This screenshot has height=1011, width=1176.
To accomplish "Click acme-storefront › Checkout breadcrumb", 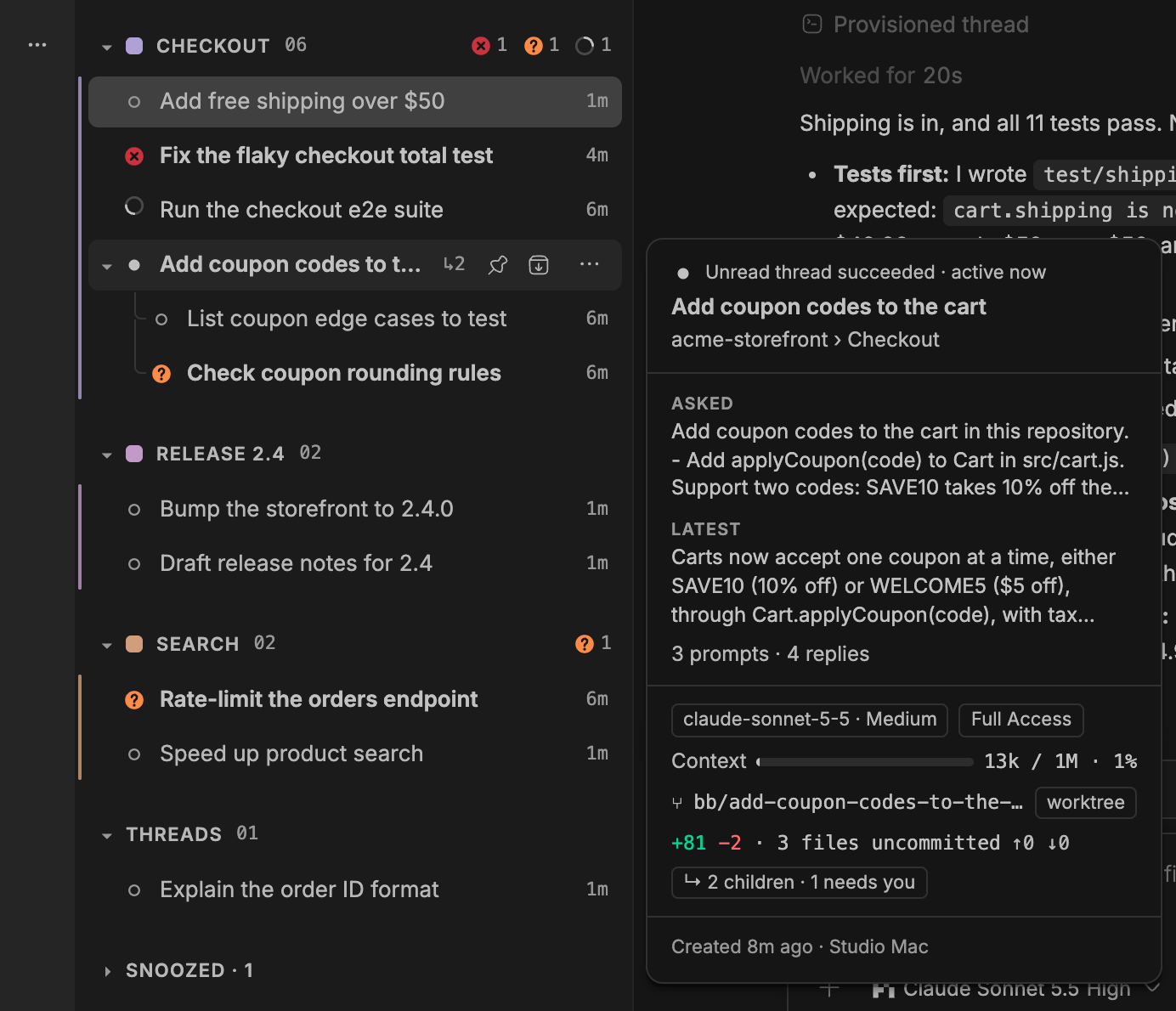I will (x=806, y=340).
